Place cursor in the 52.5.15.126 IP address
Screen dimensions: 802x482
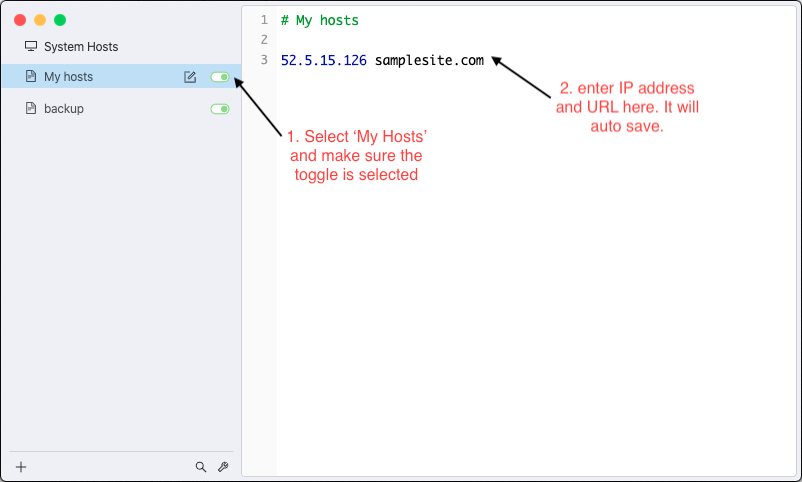[x=323, y=60]
